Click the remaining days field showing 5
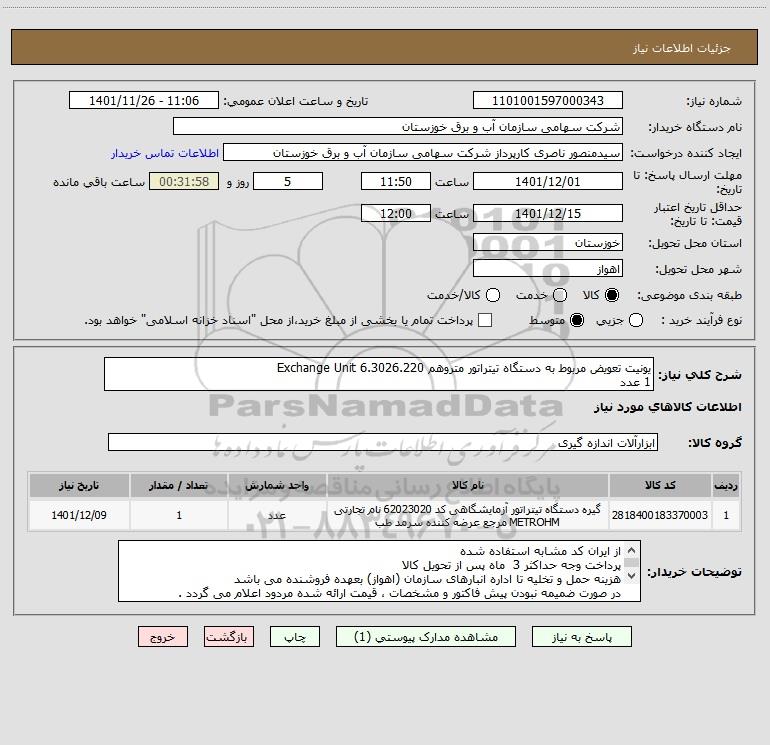 pyautogui.click(x=288, y=182)
